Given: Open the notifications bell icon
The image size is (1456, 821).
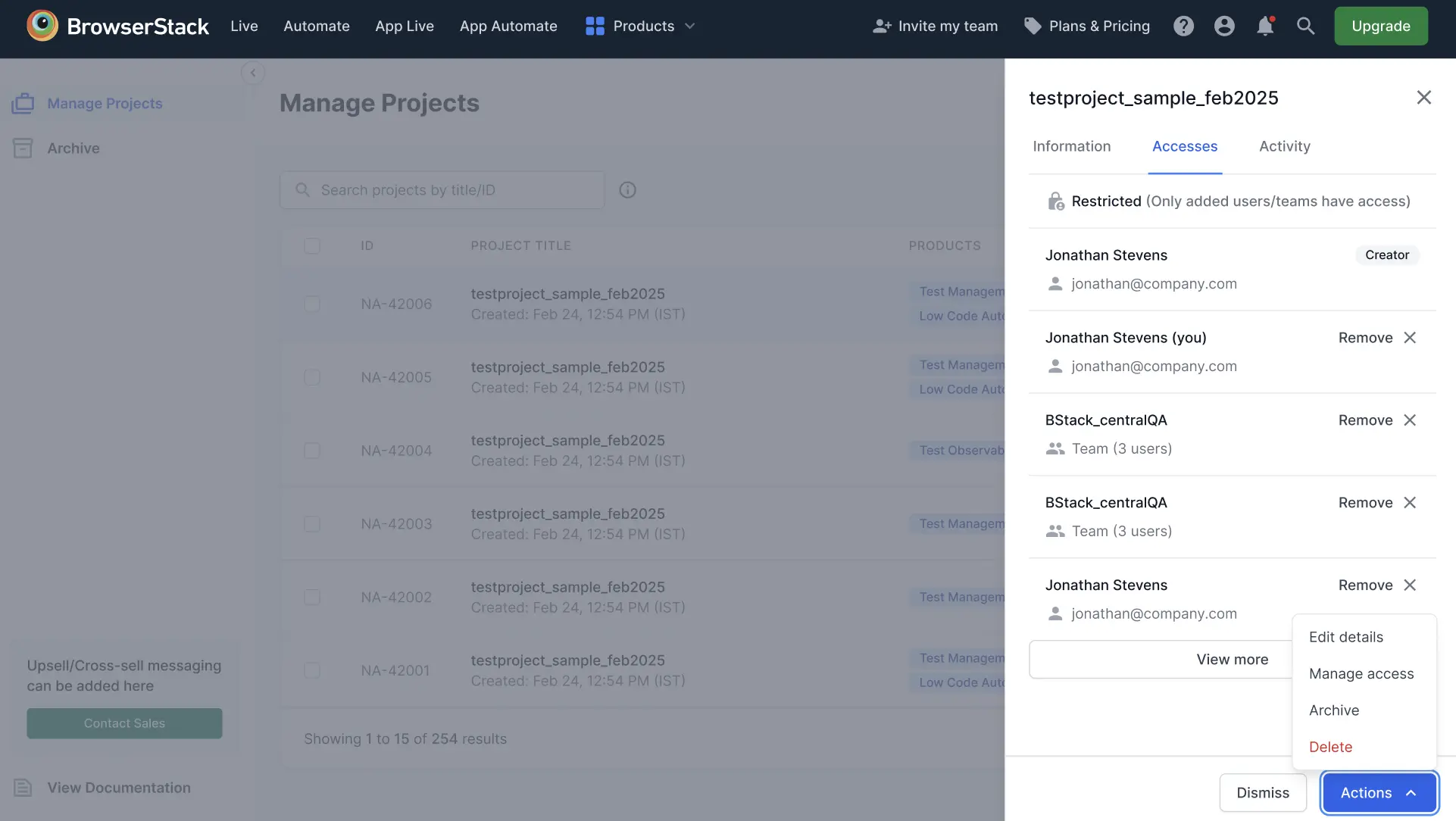Looking at the screenshot, I should coord(1265,27).
